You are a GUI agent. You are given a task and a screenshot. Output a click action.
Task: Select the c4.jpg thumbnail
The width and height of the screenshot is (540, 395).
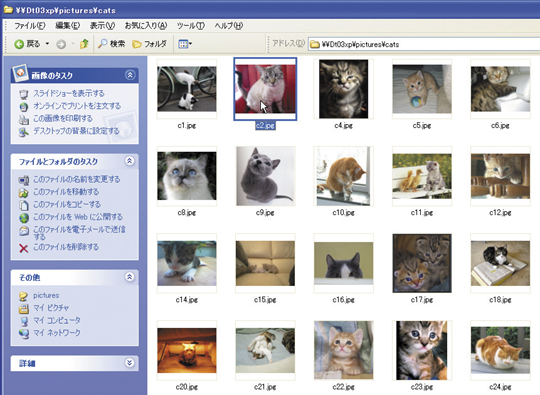(x=343, y=89)
